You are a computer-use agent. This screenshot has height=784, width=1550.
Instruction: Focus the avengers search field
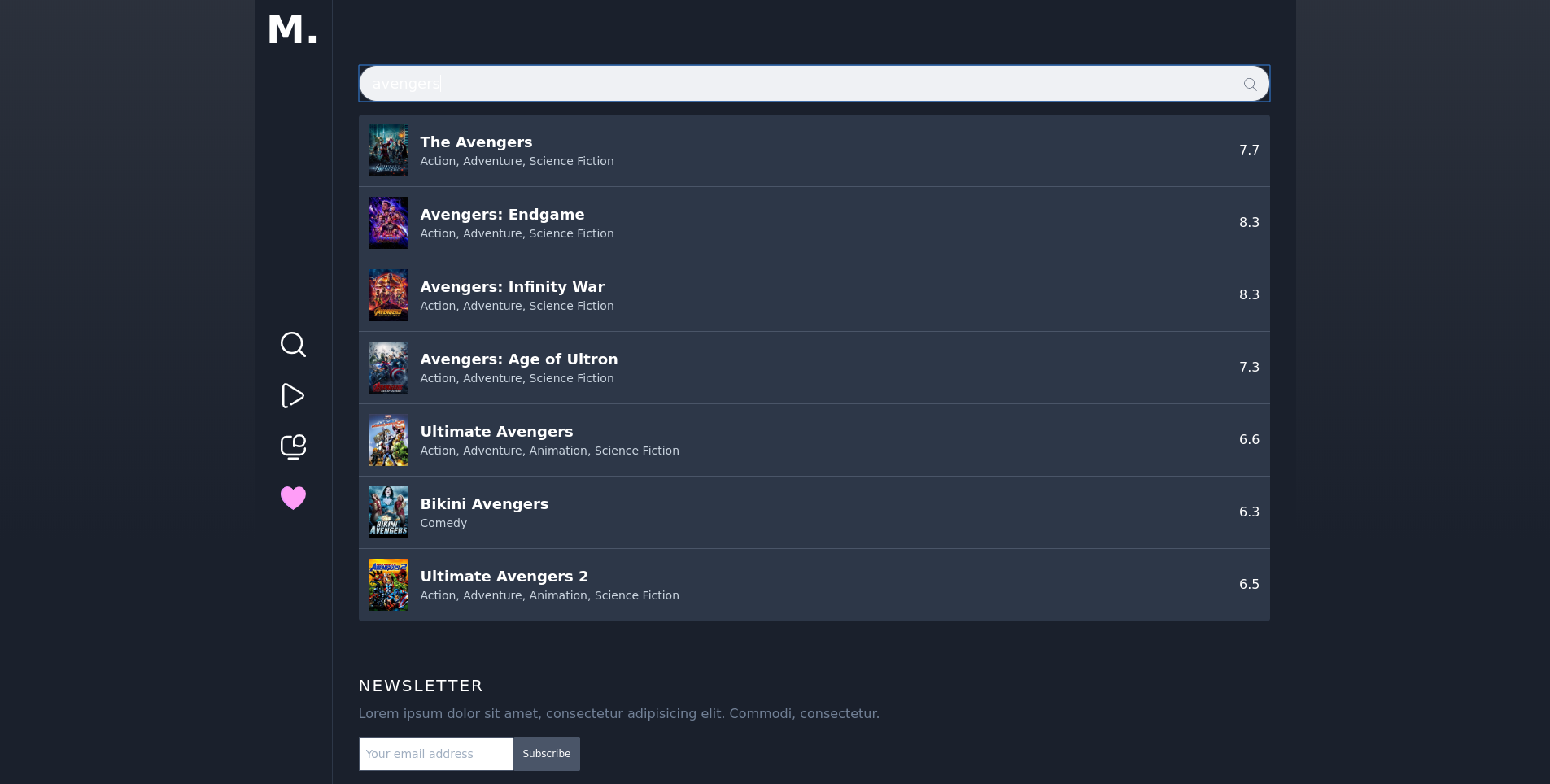pyautogui.click(x=814, y=84)
